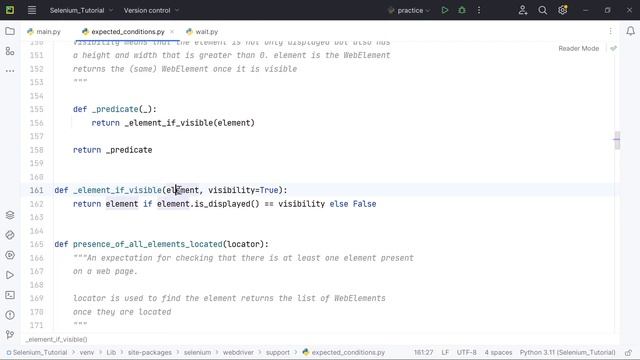
Task: Debug the practice configuration
Action: (462, 10)
